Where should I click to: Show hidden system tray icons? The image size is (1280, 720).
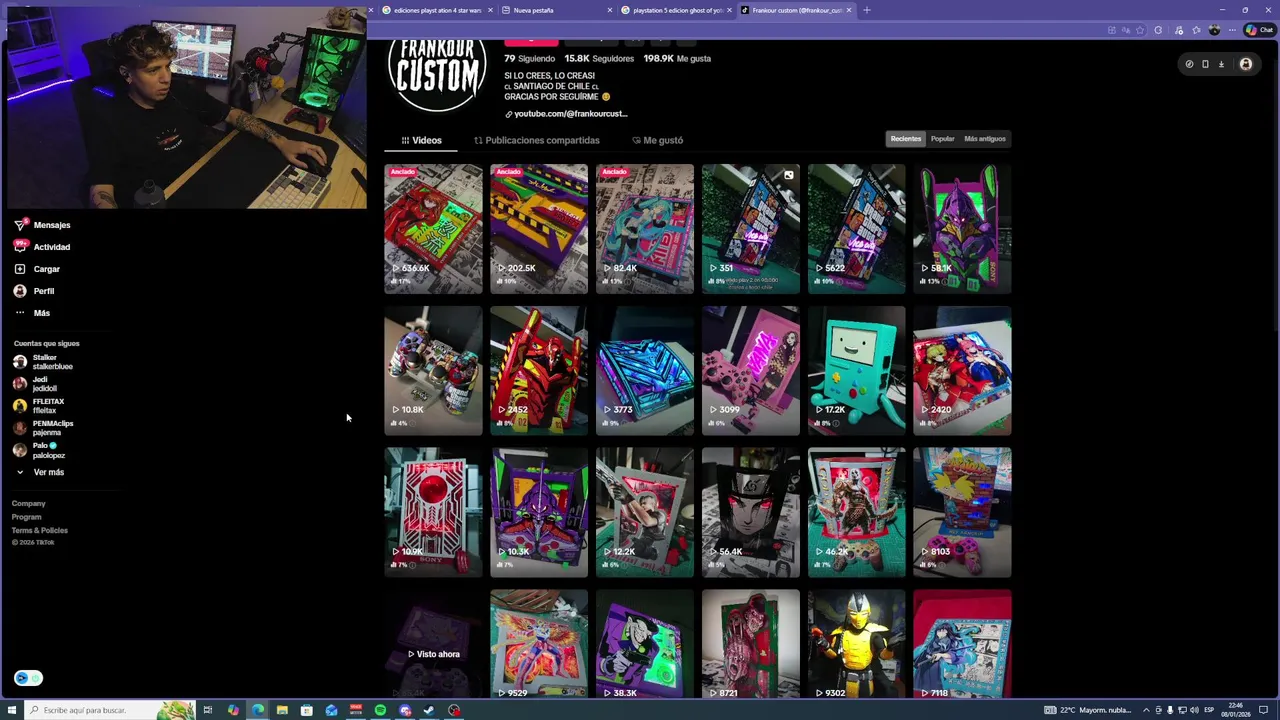tap(1146, 710)
